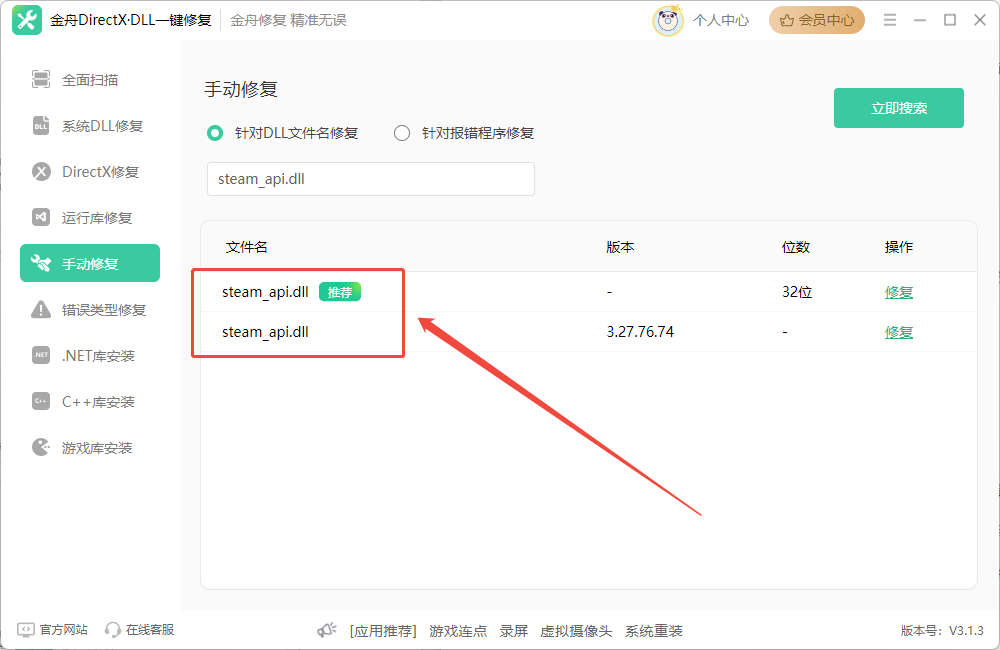This screenshot has width=1000, height=650.
Task: Click the 版本号: V3.1.3 text
Action: (x=942, y=631)
